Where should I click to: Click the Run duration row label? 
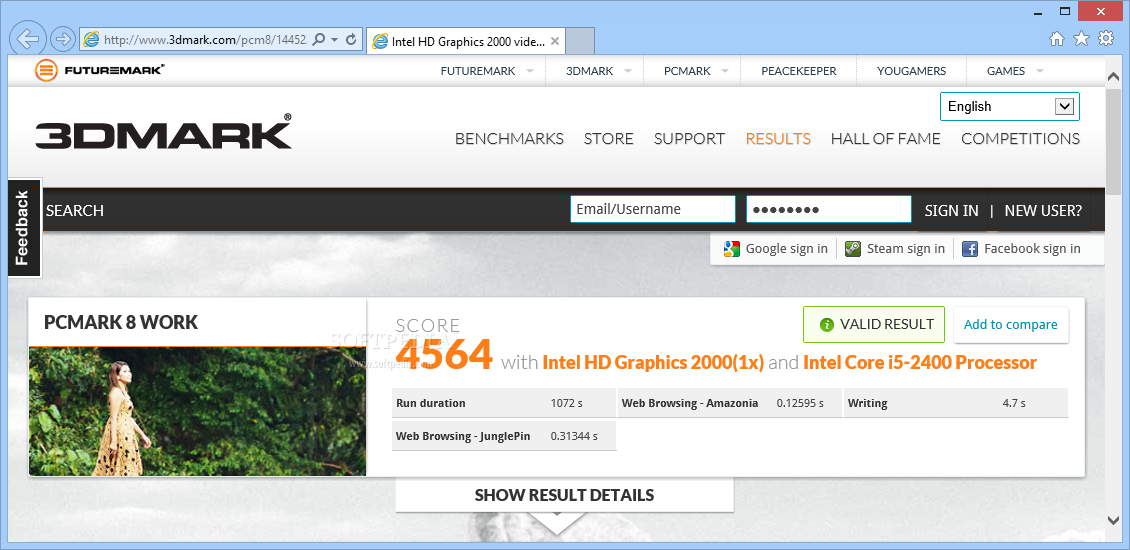click(x=431, y=403)
